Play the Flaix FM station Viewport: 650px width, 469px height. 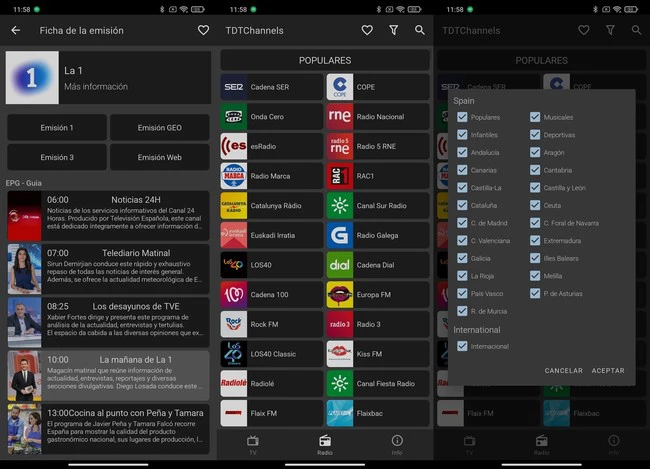(x=272, y=413)
